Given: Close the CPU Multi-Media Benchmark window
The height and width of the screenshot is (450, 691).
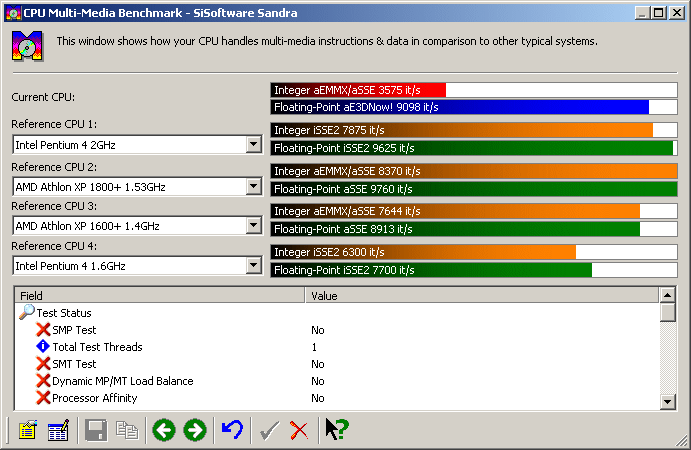Looking at the screenshot, I should [676, 13].
